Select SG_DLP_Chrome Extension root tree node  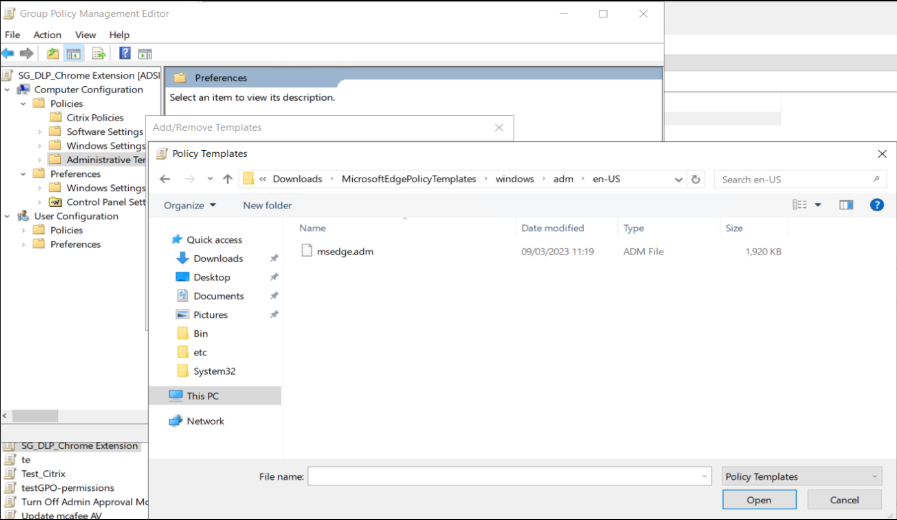89,76
